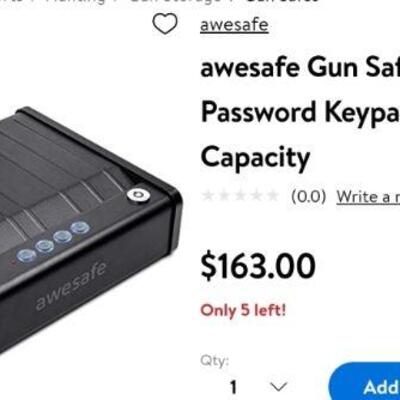
Task: Click the (0.0) rating score
Action: (308, 197)
